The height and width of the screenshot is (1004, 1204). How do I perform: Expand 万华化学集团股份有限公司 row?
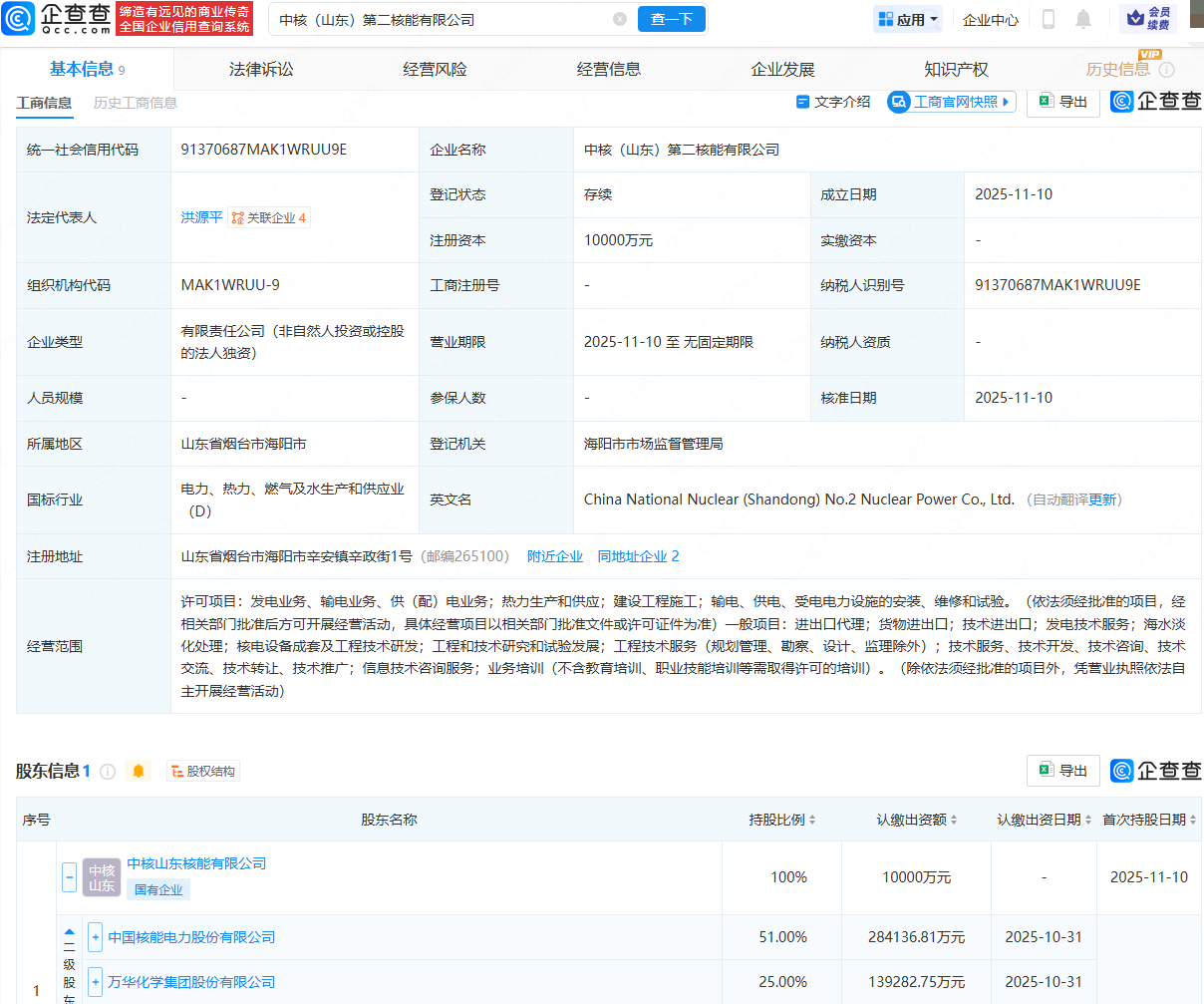96,982
